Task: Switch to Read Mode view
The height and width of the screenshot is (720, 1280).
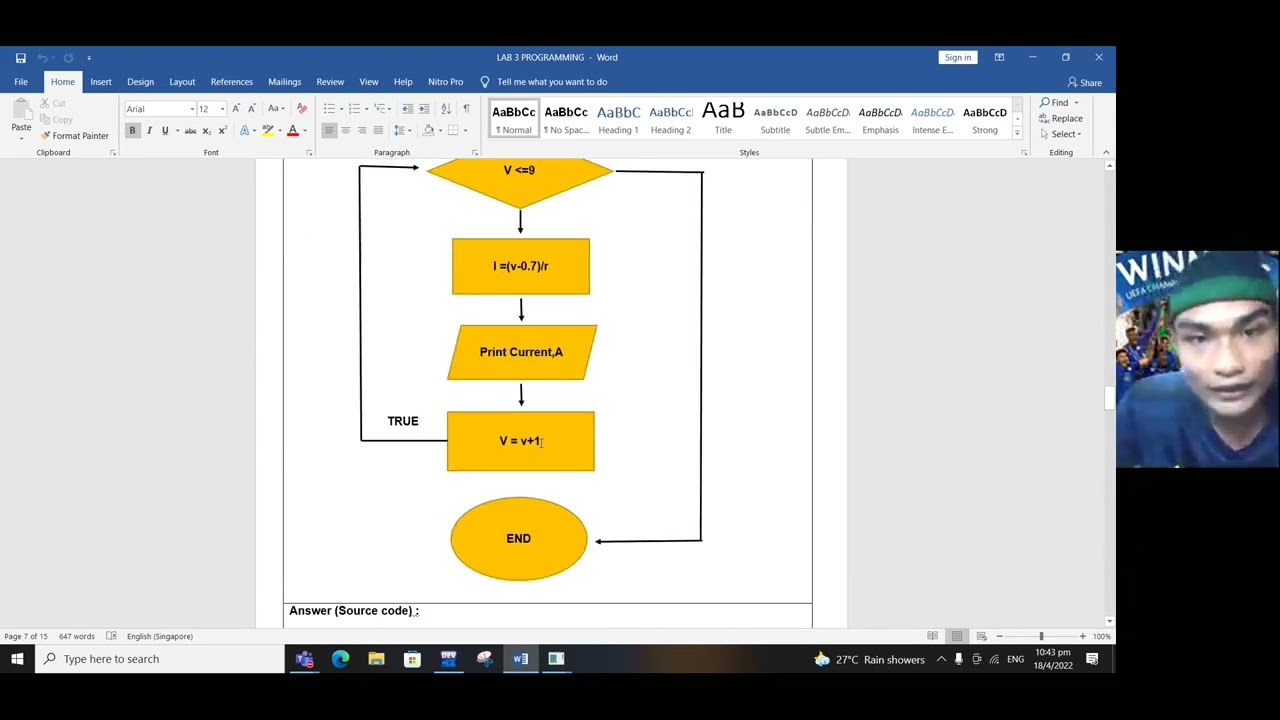Action: tap(932, 636)
